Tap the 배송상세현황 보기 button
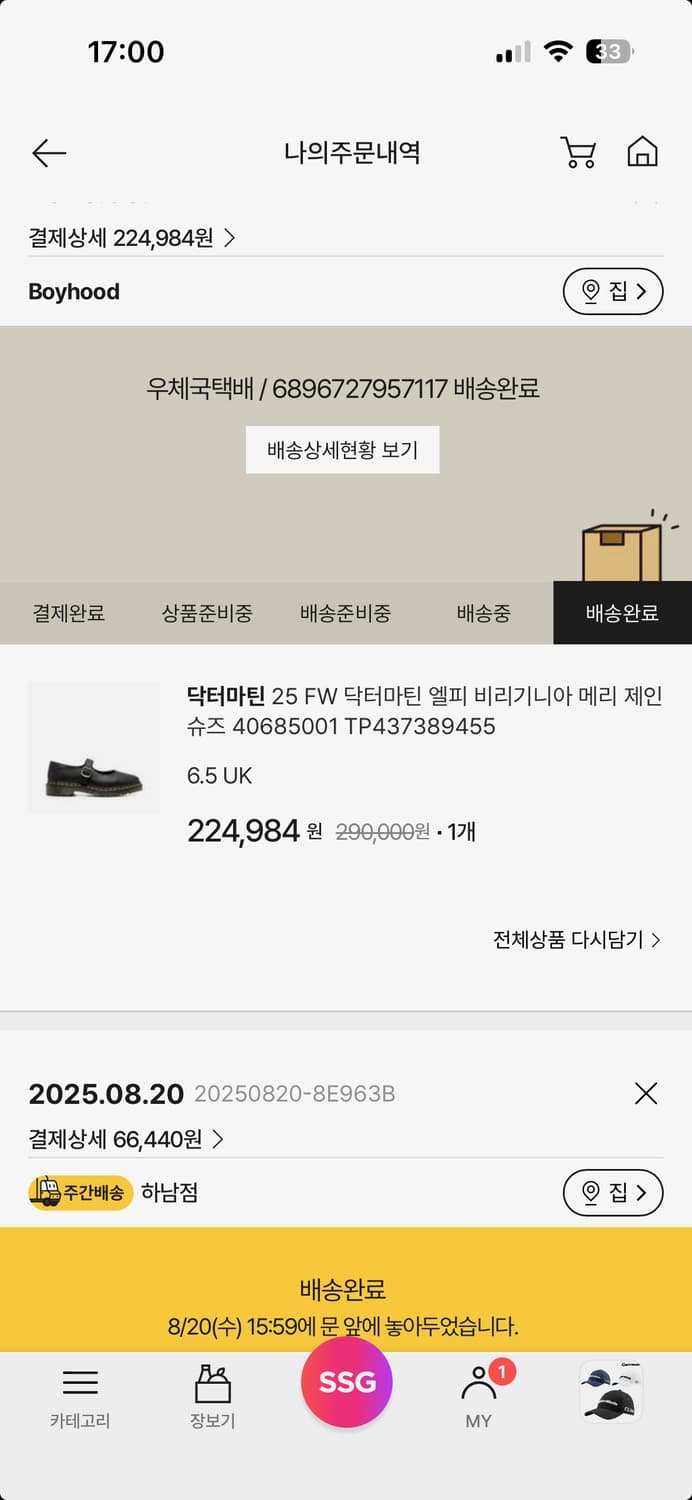692x1500 pixels. [343, 450]
